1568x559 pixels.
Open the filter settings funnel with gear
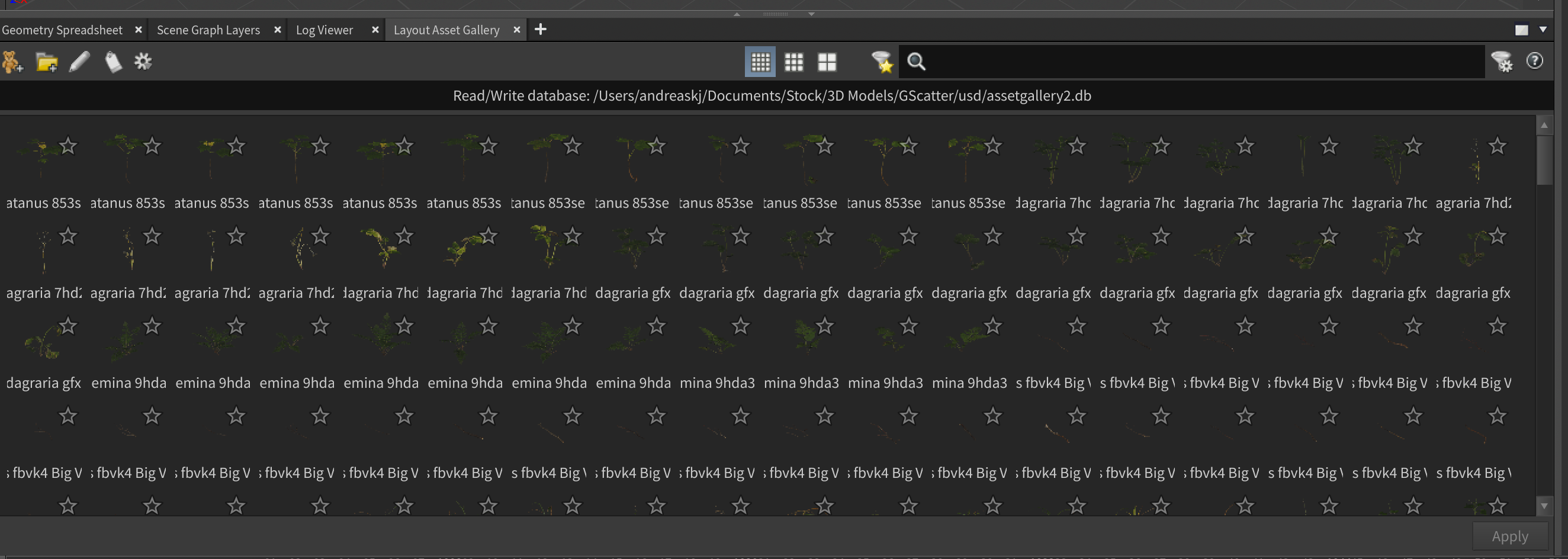pyautogui.click(x=1501, y=62)
